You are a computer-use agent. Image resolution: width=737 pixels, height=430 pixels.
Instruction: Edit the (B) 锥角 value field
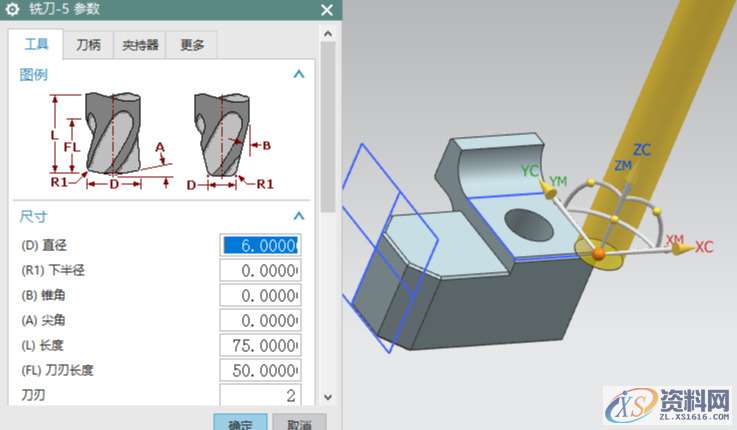260,295
